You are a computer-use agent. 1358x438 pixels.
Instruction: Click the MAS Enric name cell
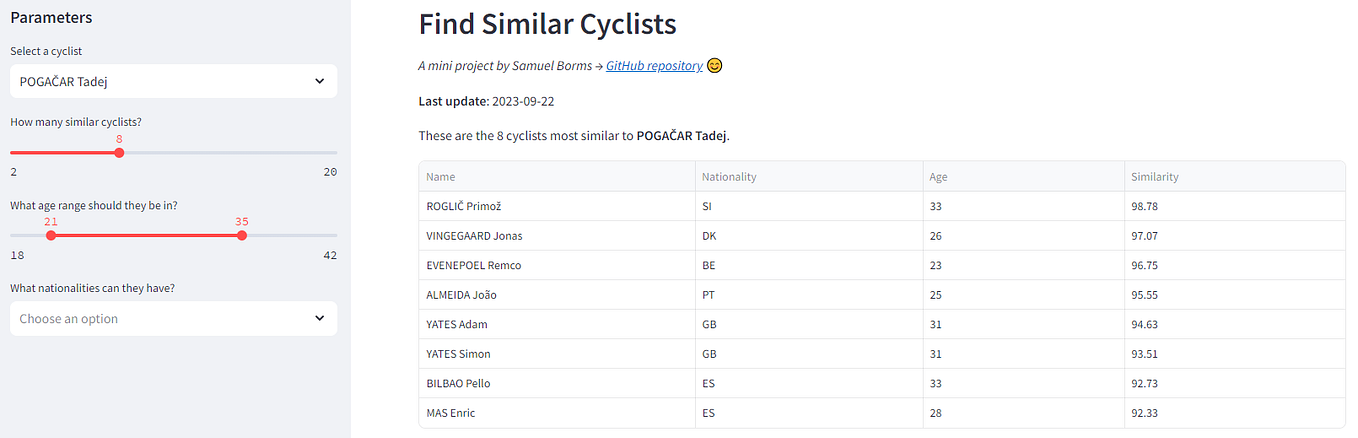(x=452, y=413)
